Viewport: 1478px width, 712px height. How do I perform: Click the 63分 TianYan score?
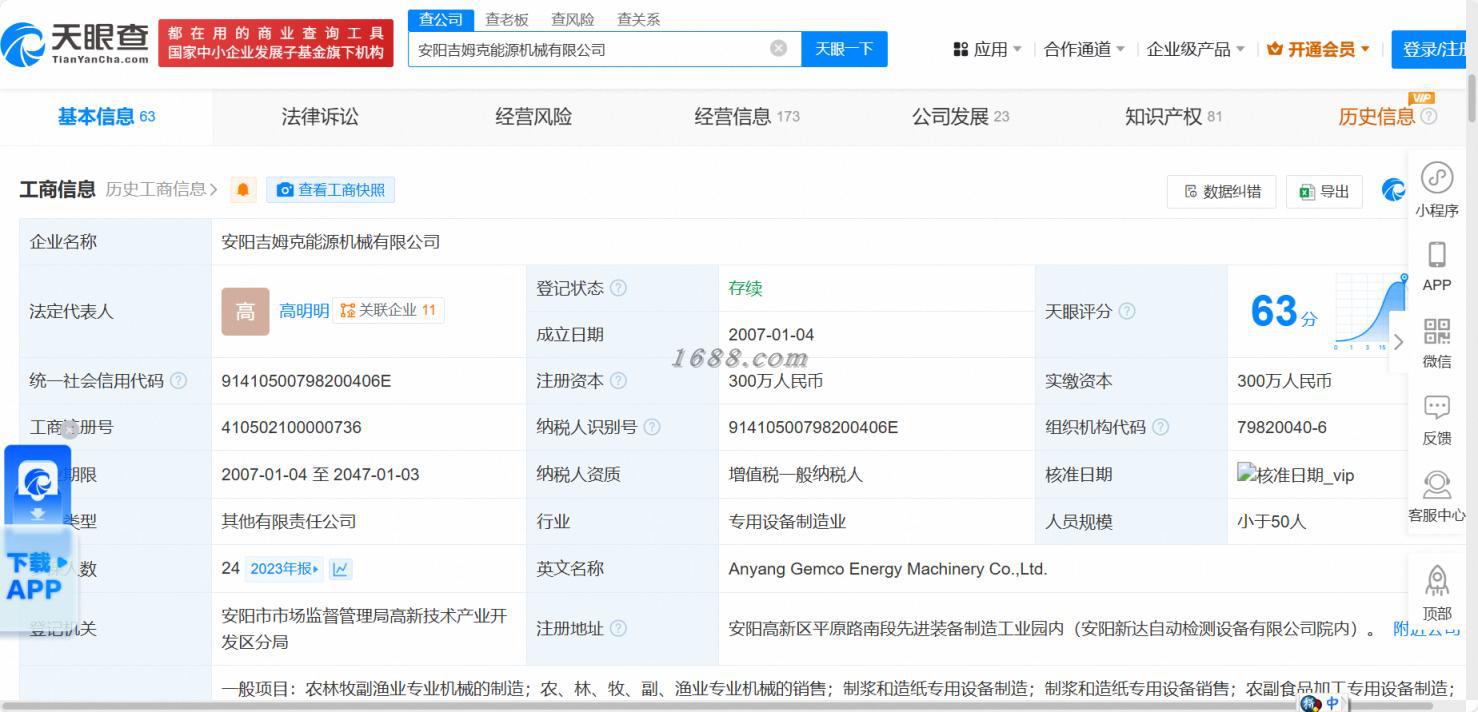(x=1284, y=311)
